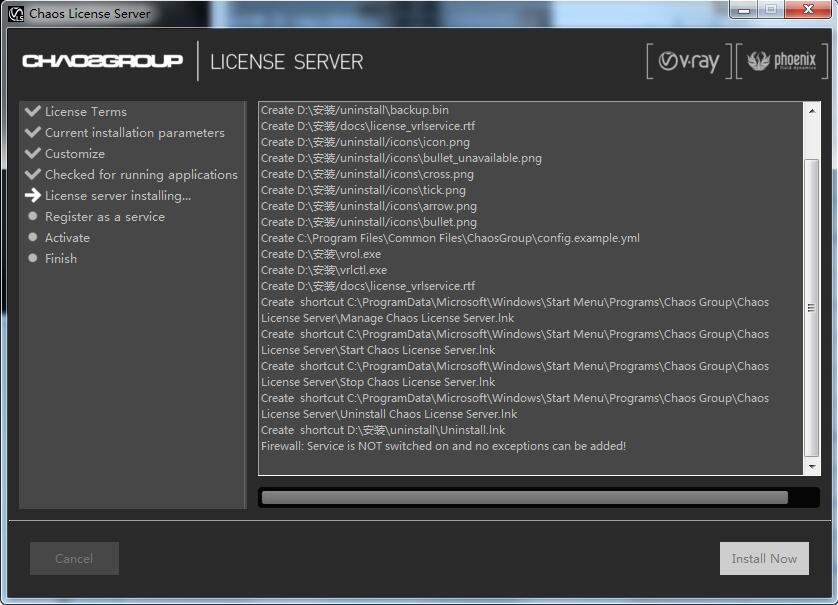838x605 pixels.
Task: Click the checkmark beside Current installation parameters
Action: tap(33, 132)
